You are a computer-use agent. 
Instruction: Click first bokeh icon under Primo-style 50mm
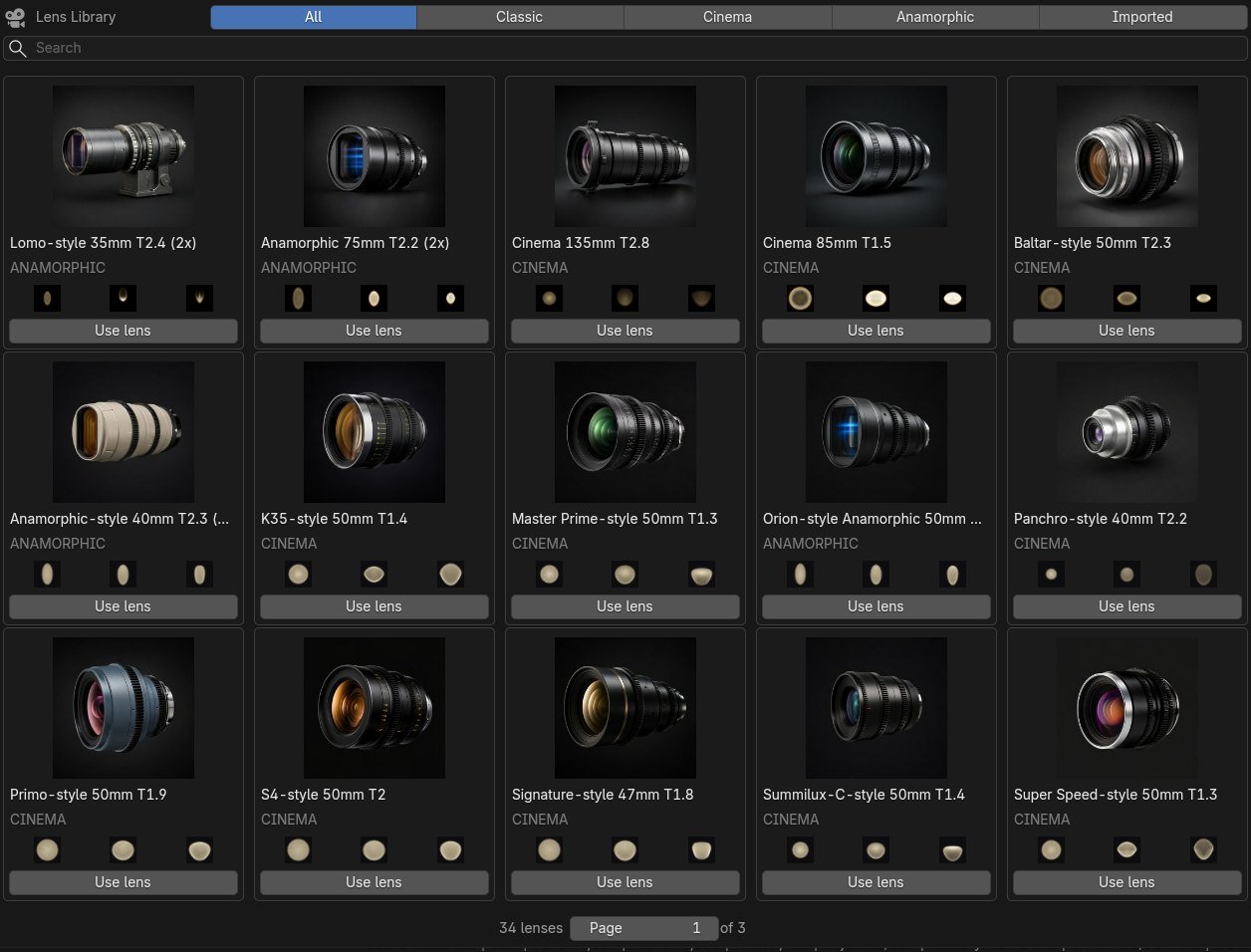[47, 849]
